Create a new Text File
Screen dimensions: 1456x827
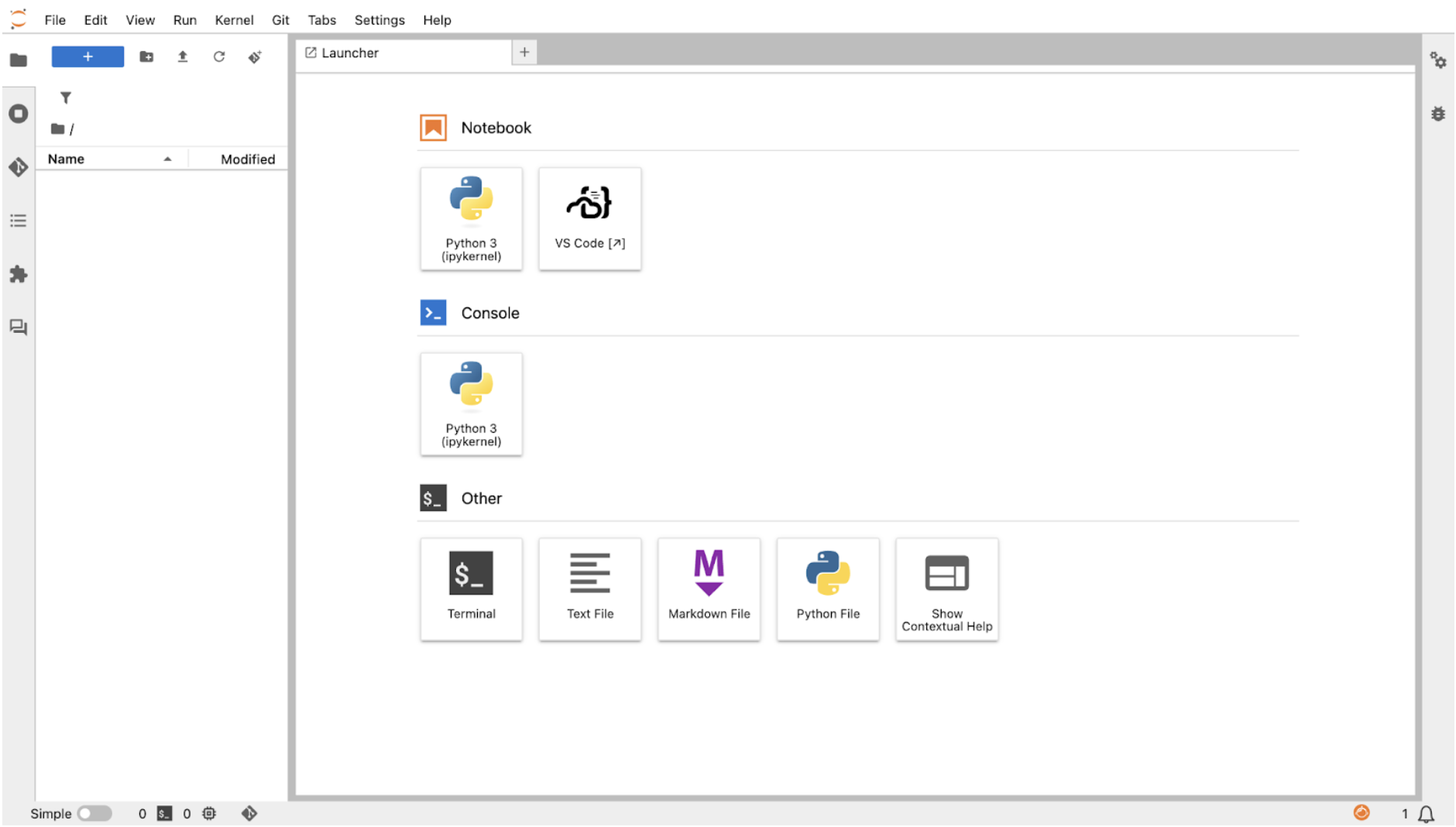coord(589,589)
